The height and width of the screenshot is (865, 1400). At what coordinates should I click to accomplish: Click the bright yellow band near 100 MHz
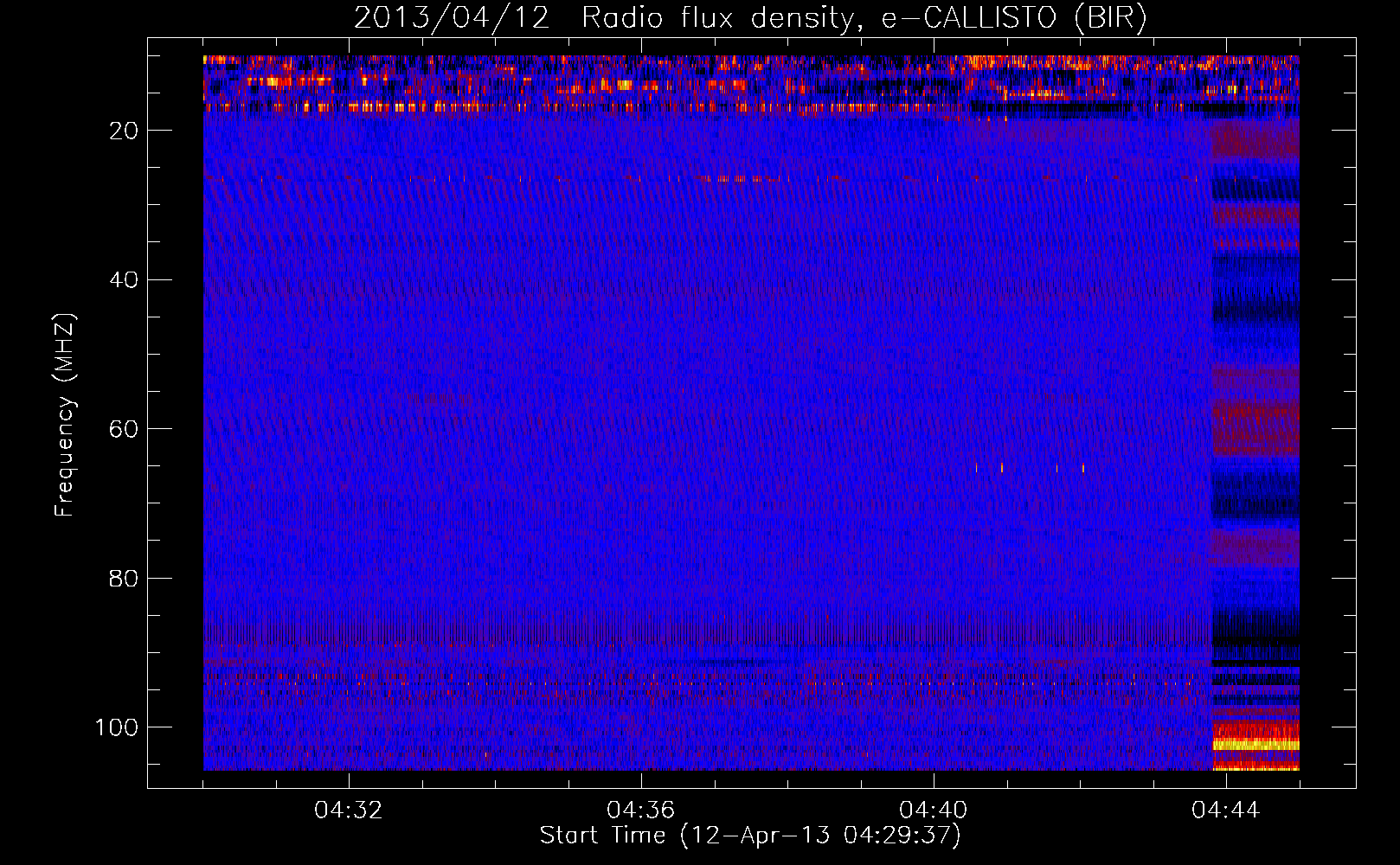[1256, 745]
